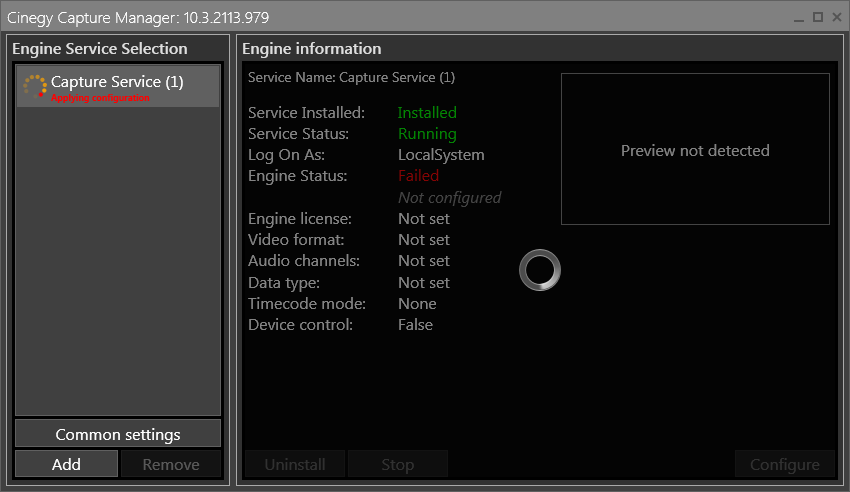This screenshot has height=492, width=850.
Task: Click the 'Not set' value for Engine license
Action: (x=424, y=218)
